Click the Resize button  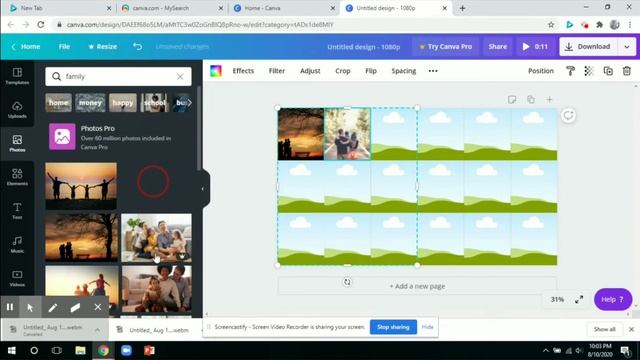tap(103, 47)
